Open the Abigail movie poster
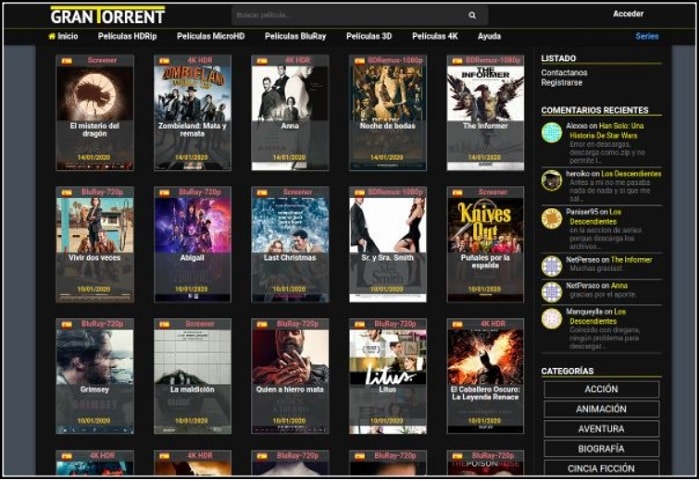 pos(192,244)
